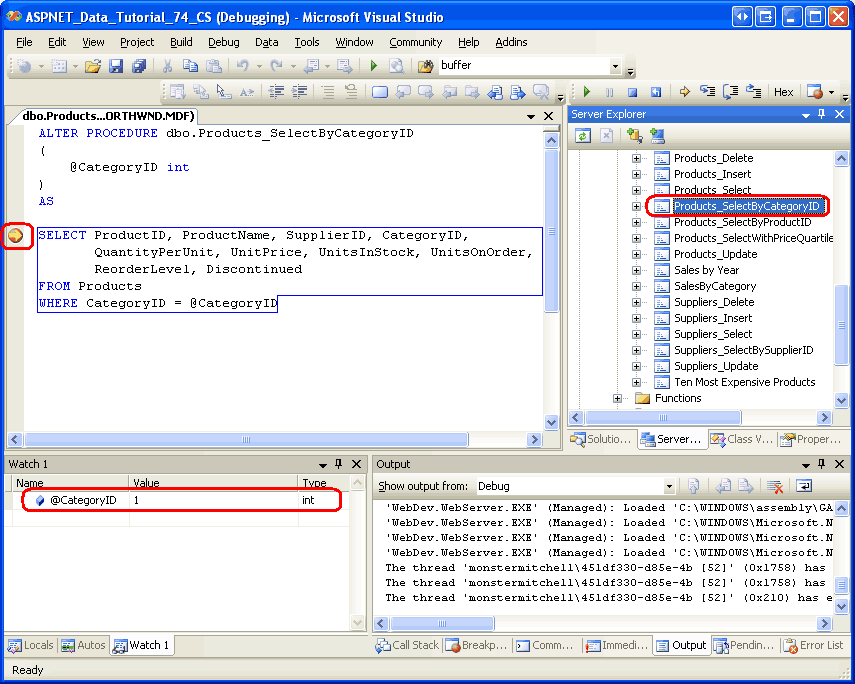Toggle the Hex display mode button
855x684 pixels.
pos(784,91)
